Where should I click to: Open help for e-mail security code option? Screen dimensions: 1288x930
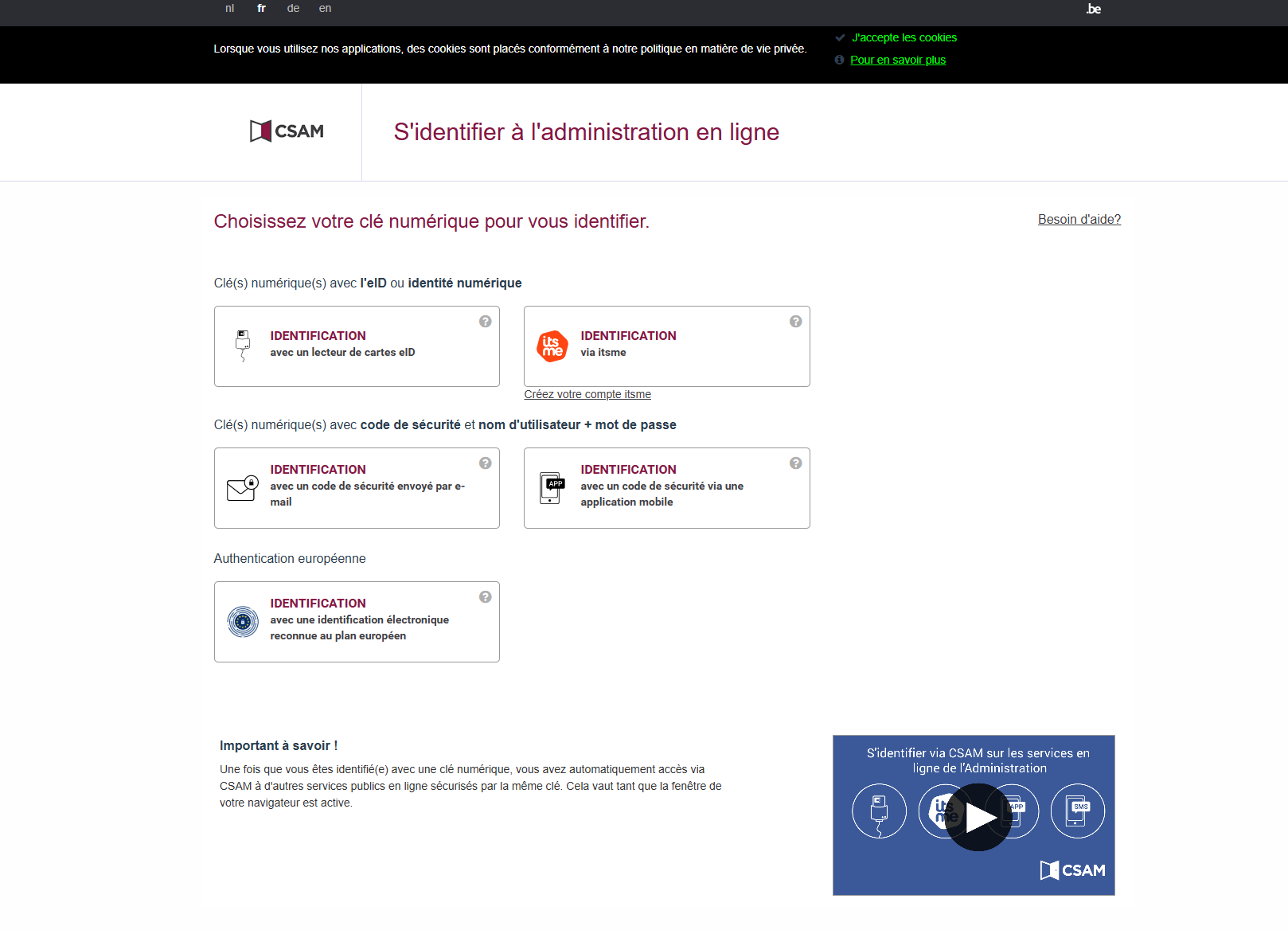pyautogui.click(x=485, y=463)
